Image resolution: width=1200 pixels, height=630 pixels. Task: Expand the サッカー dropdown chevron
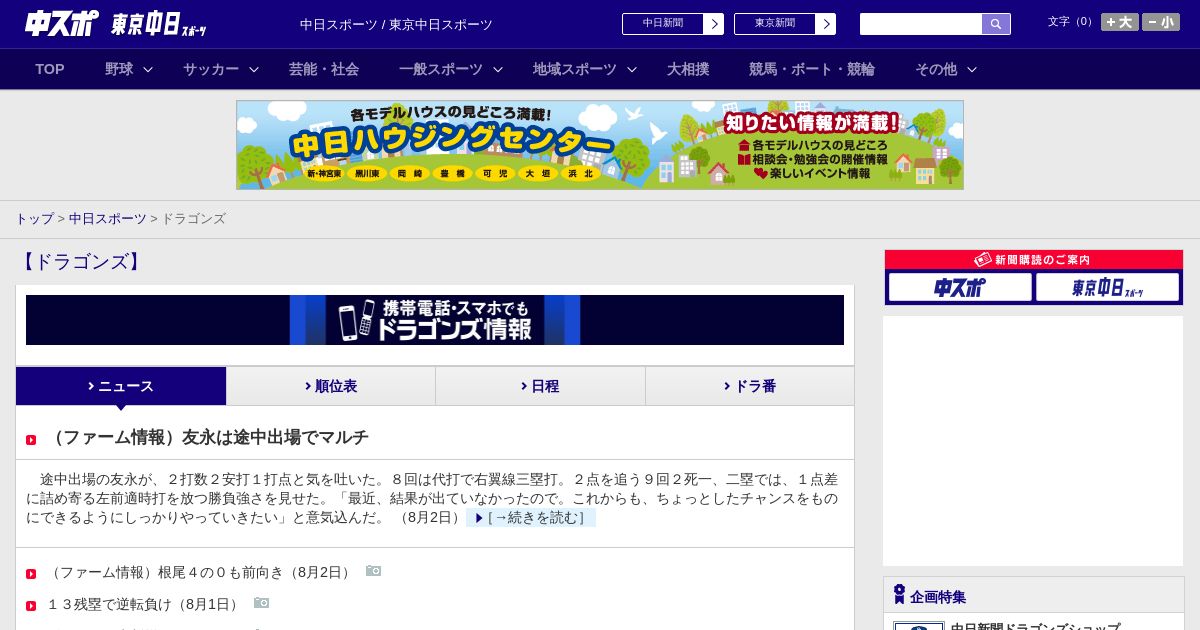pos(254,70)
